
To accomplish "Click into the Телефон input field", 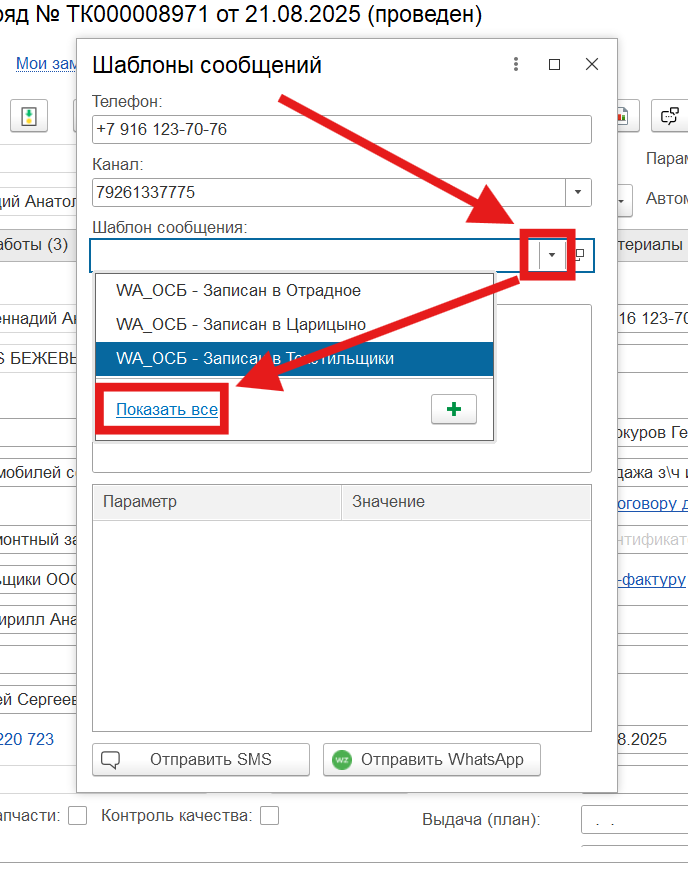I will point(340,130).
